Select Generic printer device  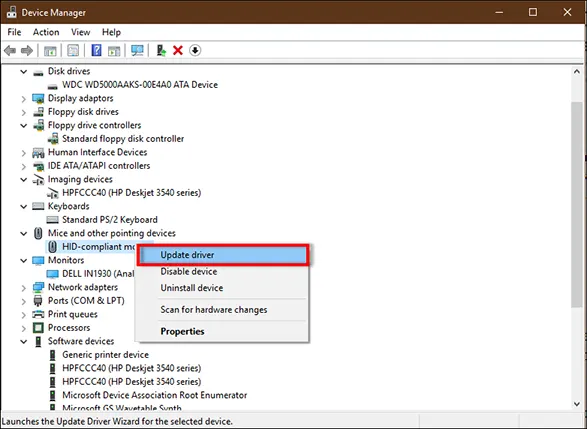point(105,355)
